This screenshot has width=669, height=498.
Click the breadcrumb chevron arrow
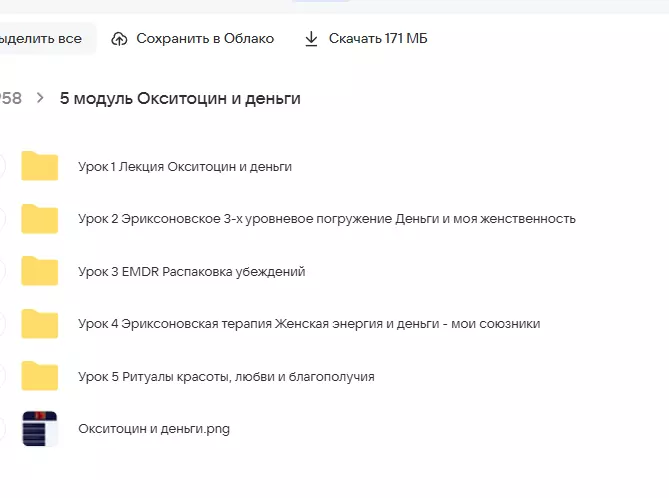[40, 98]
